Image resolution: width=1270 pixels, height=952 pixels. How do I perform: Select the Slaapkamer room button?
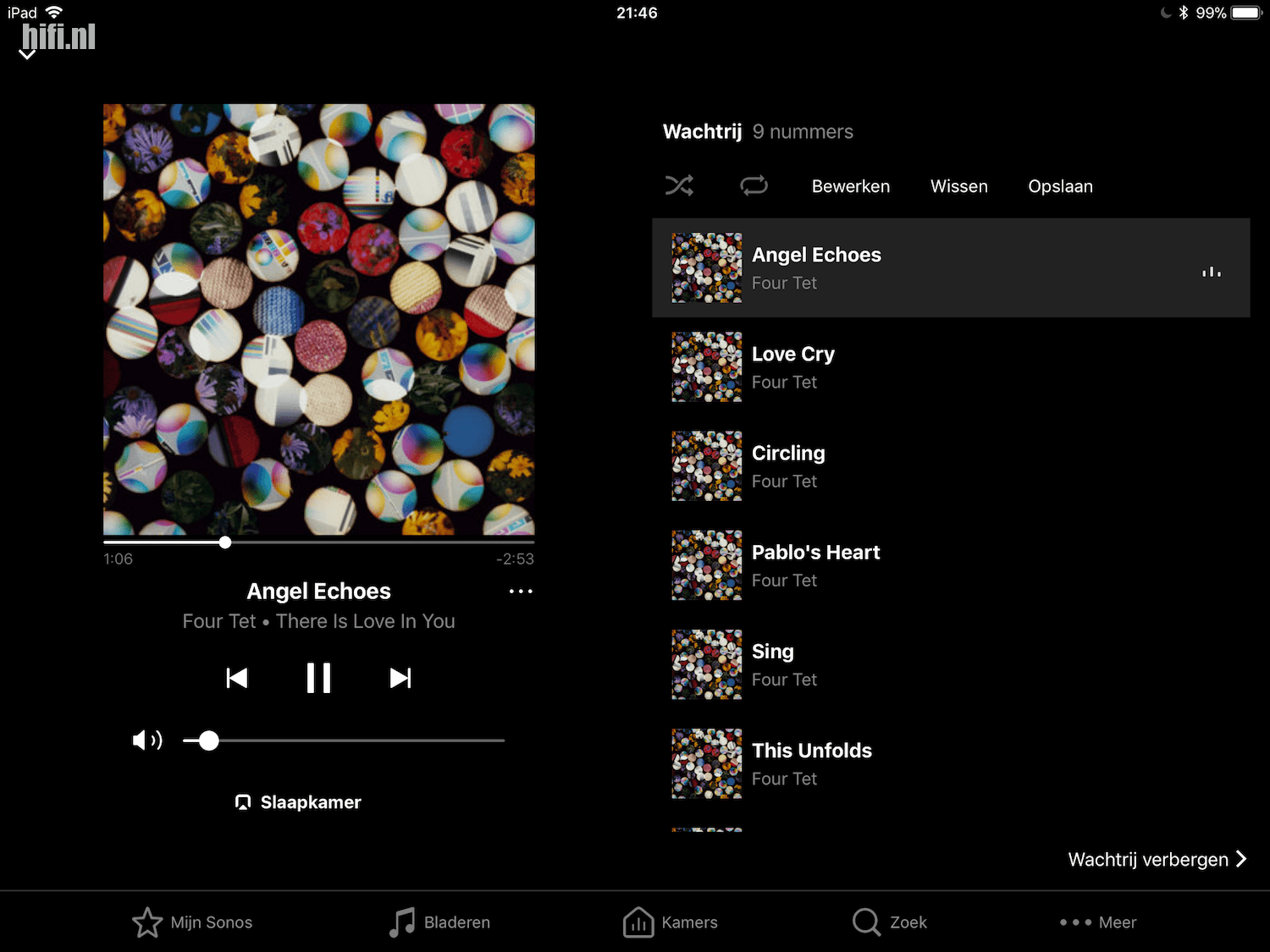[x=298, y=802]
